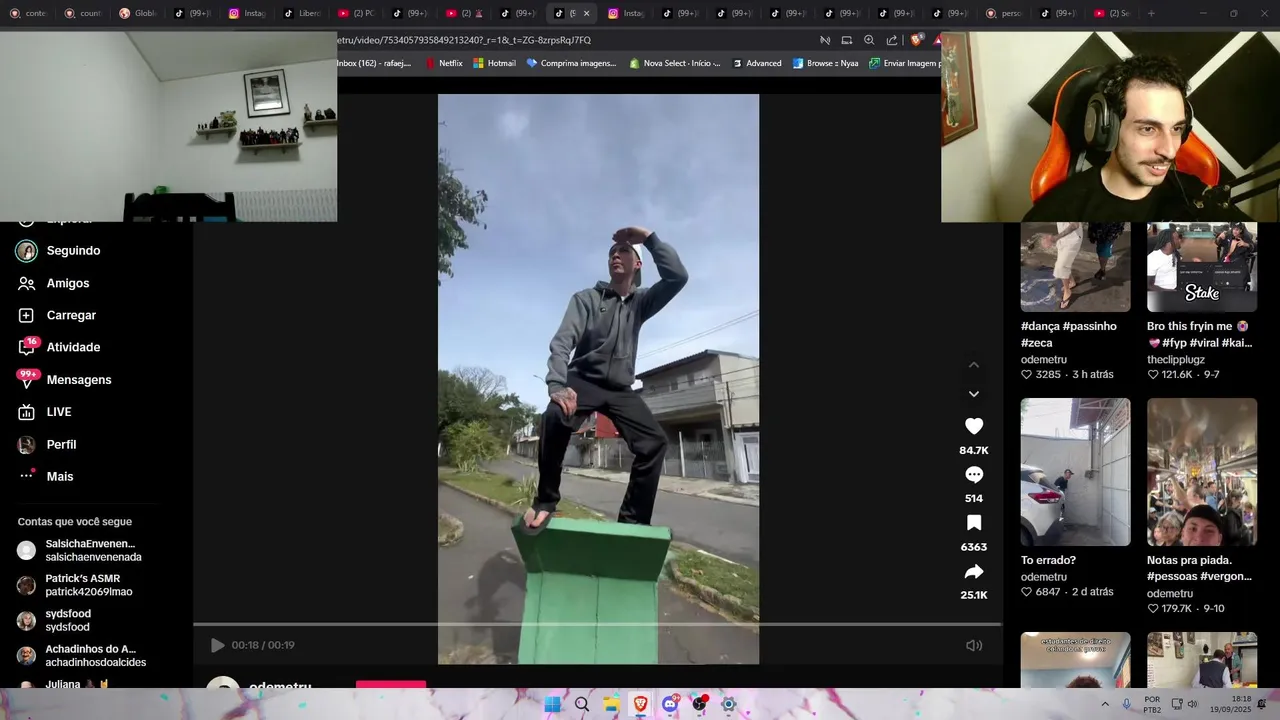Switch to the 'conte' browser tab
Image resolution: width=1280 pixels, height=720 pixels.
[27, 13]
